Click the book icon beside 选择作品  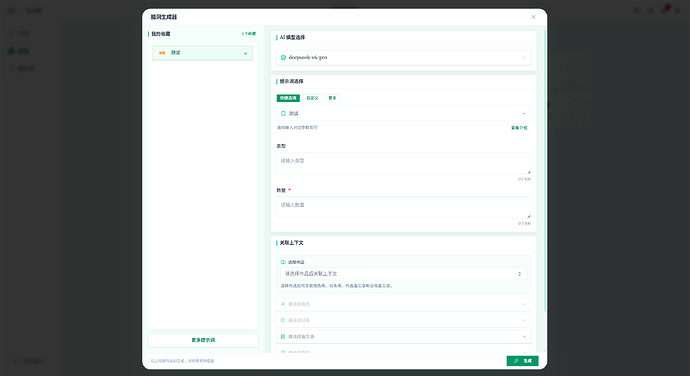(x=283, y=262)
